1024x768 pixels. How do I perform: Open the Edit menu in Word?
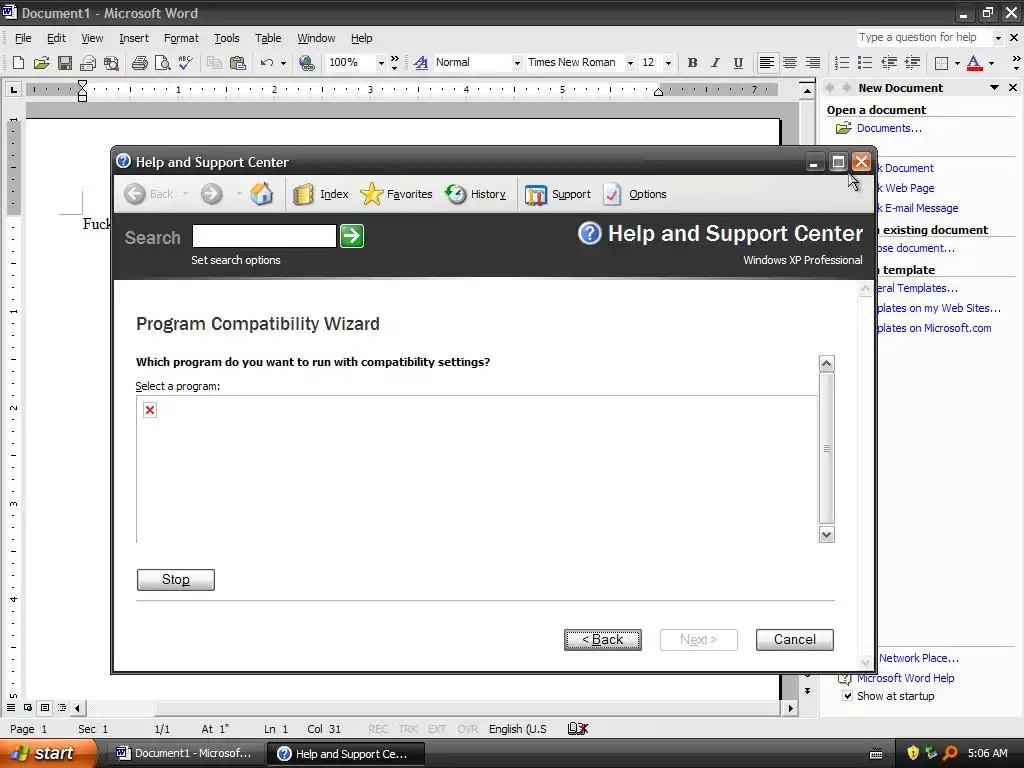click(56, 38)
